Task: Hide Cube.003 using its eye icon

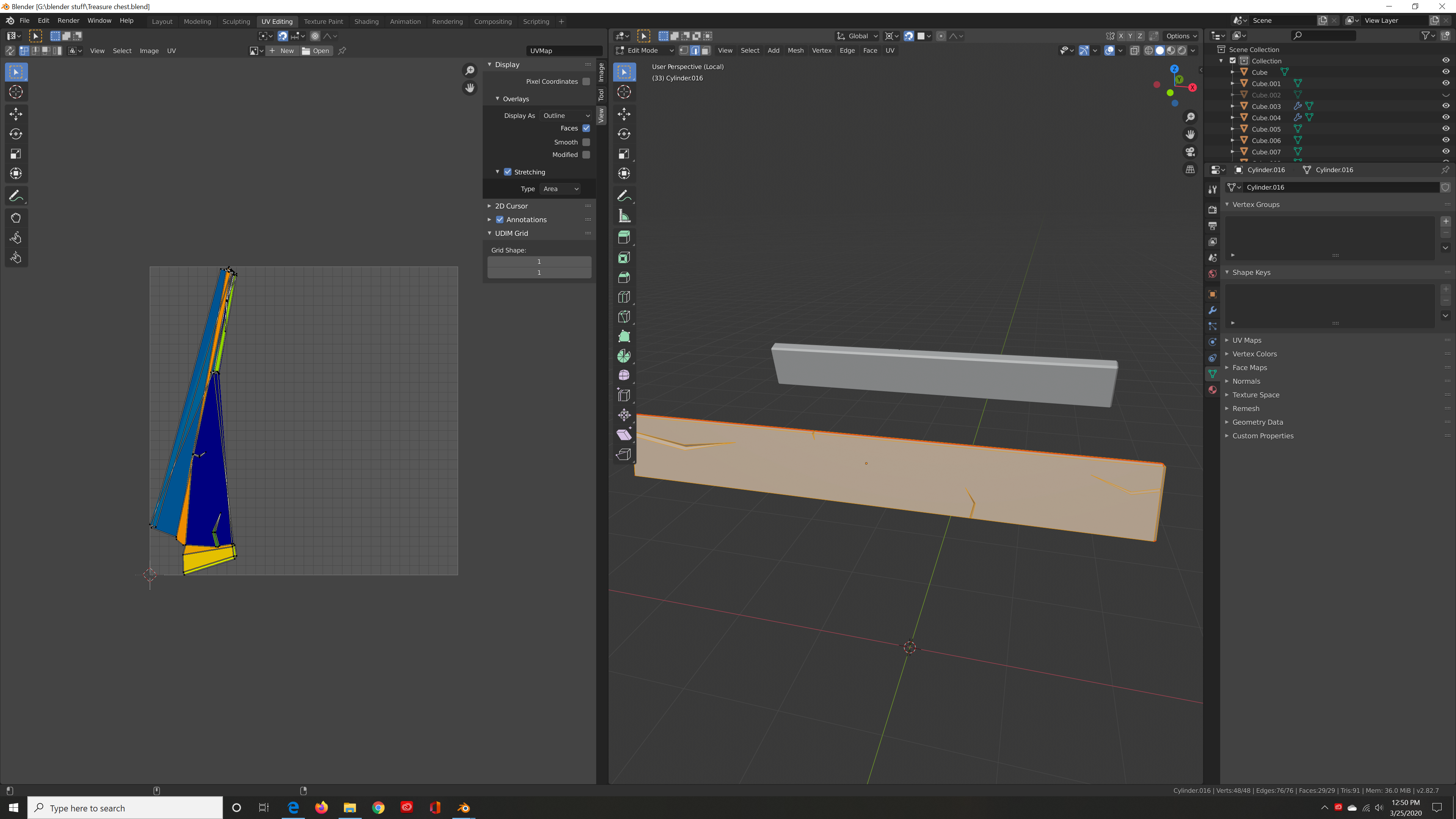Action: [x=1445, y=106]
